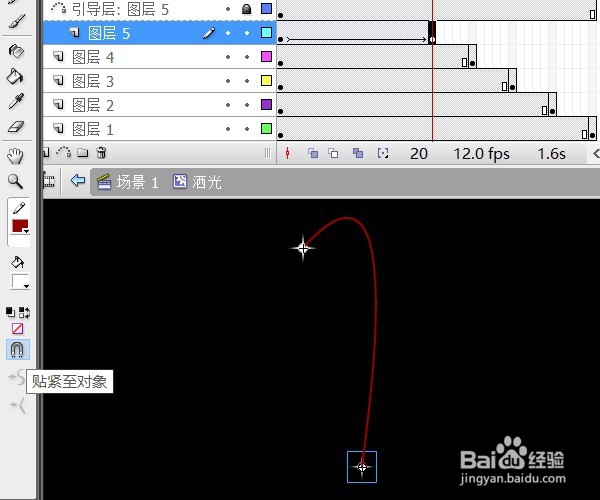Switch to 场景 1 in edit bar
The image size is (600, 500).
point(127,182)
